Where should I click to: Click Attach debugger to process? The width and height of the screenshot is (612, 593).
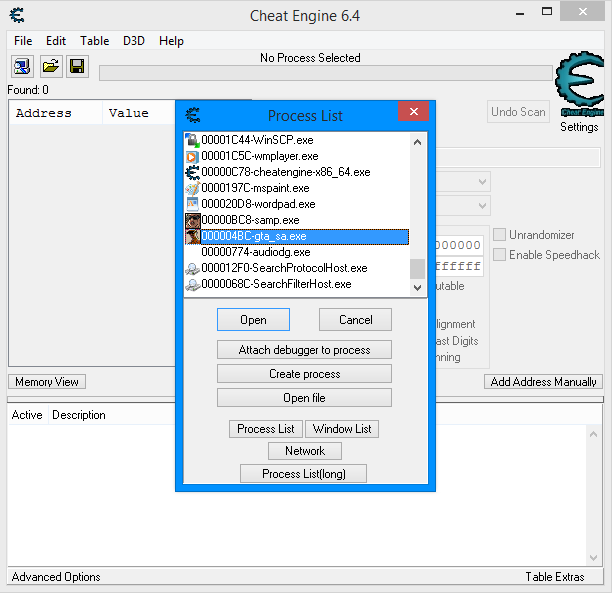click(304, 350)
